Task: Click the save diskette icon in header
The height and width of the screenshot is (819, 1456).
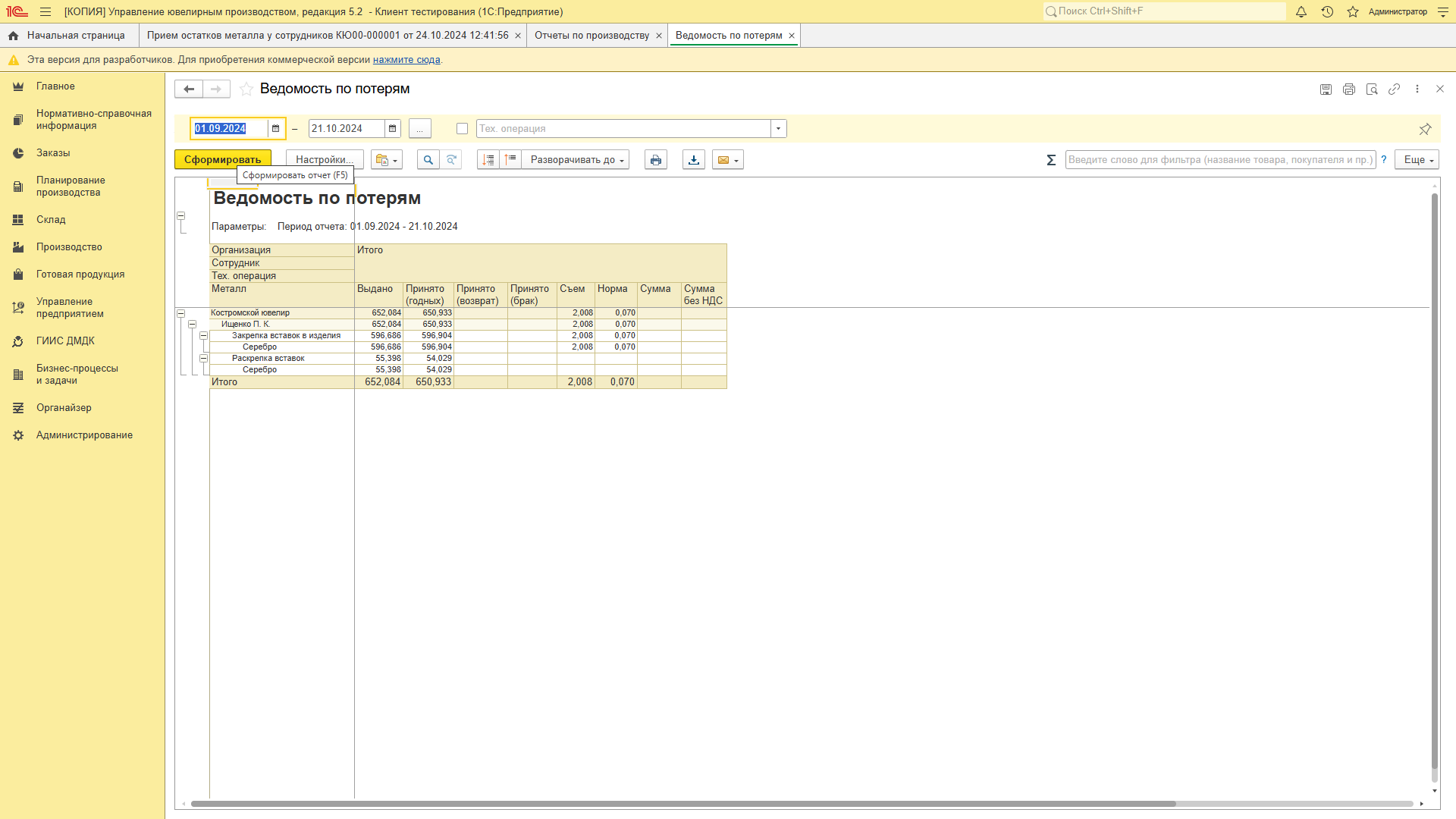Action: point(1326,89)
